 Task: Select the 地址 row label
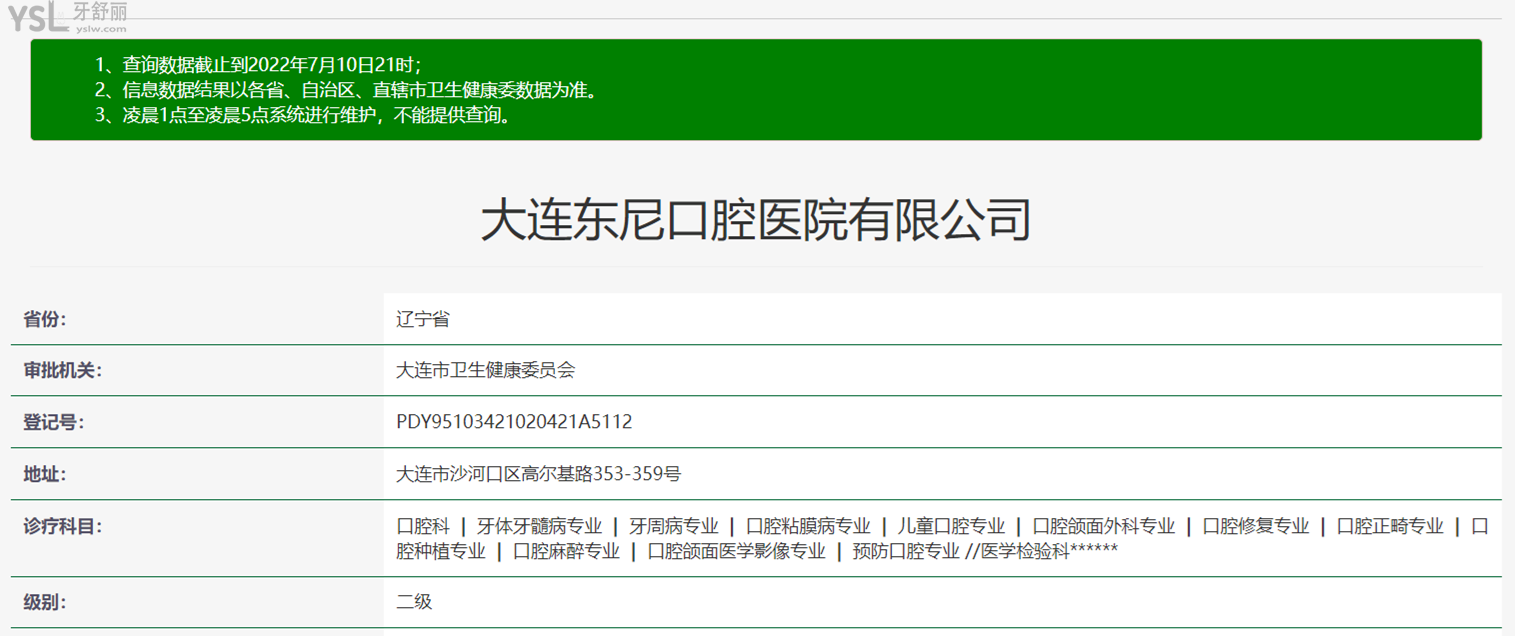[x=45, y=474]
